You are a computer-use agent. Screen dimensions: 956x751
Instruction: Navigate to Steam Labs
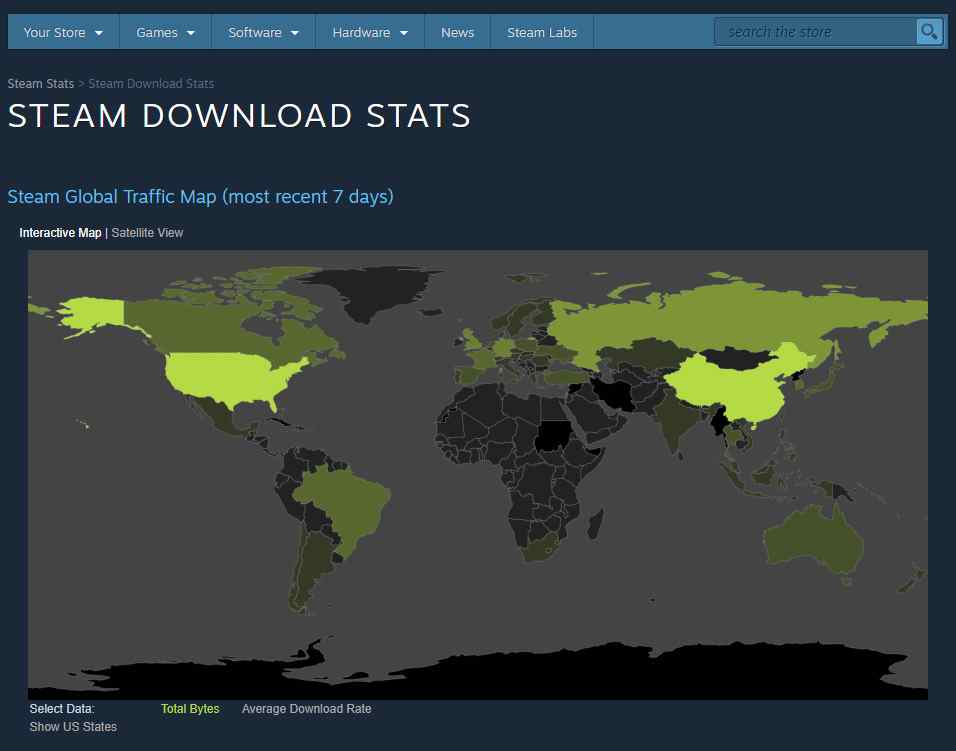pyautogui.click(x=542, y=31)
